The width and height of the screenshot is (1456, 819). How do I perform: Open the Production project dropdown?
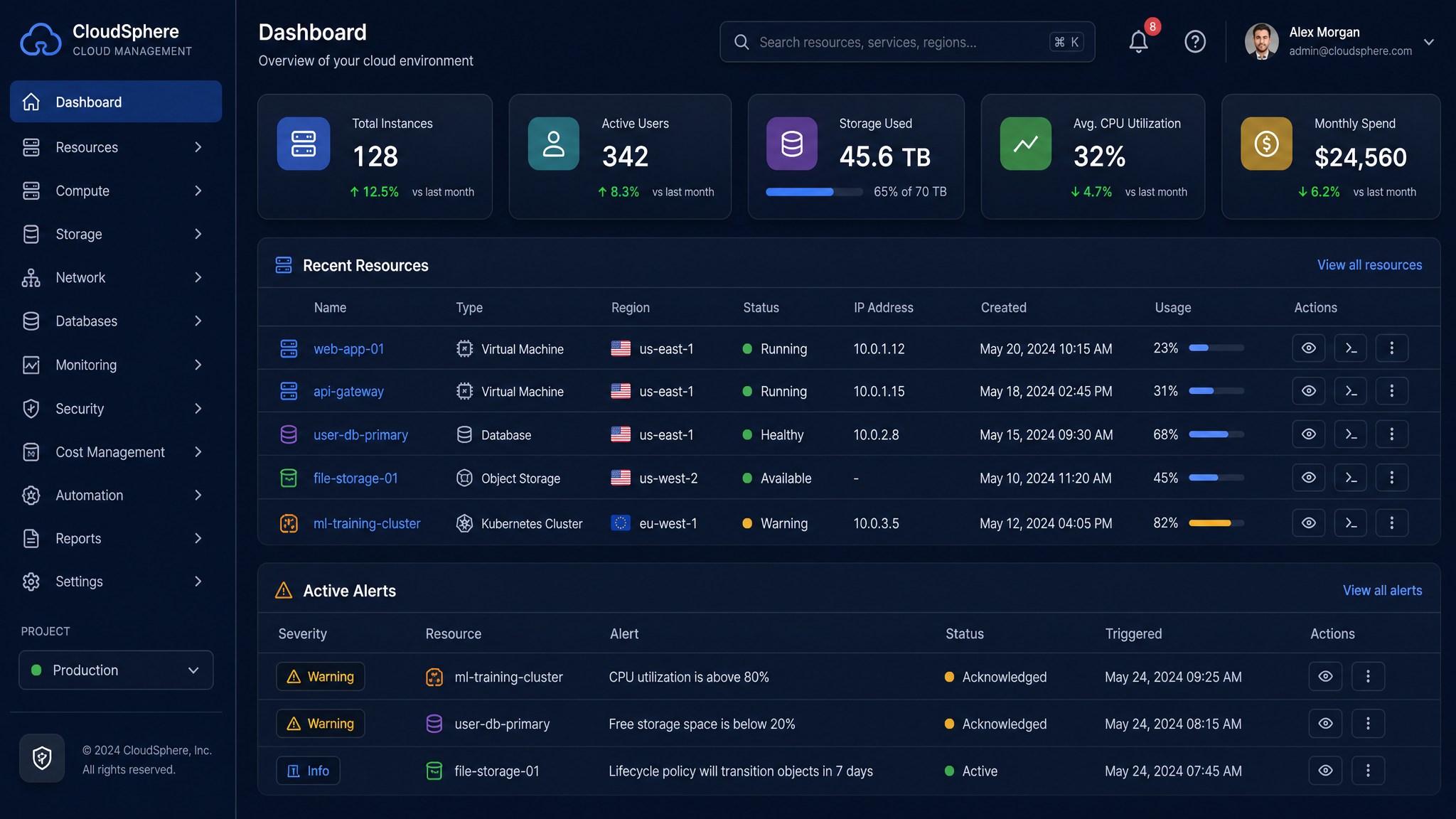coord(116,670)
